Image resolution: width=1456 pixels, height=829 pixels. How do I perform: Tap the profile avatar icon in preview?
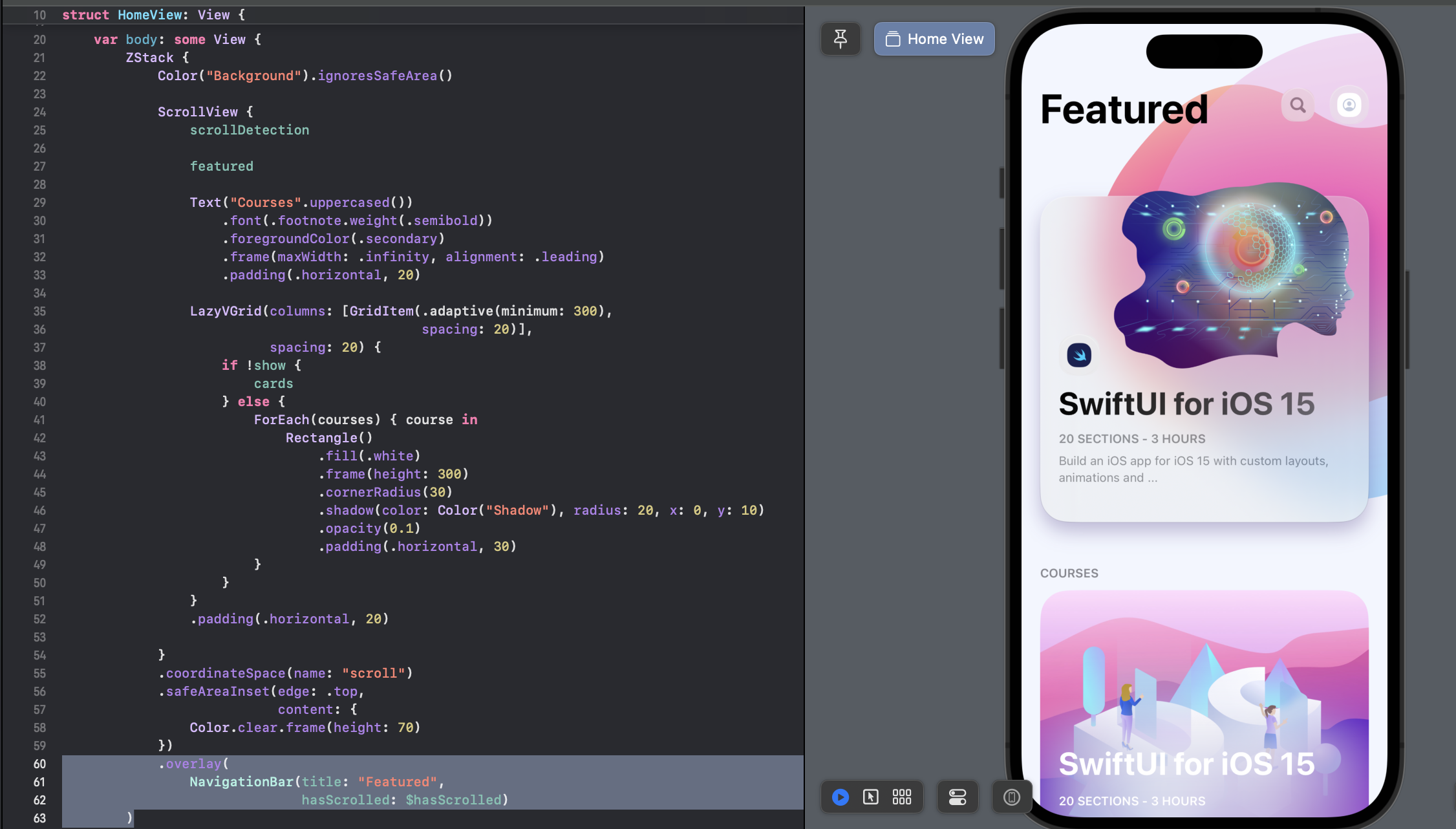[1349, 105]
